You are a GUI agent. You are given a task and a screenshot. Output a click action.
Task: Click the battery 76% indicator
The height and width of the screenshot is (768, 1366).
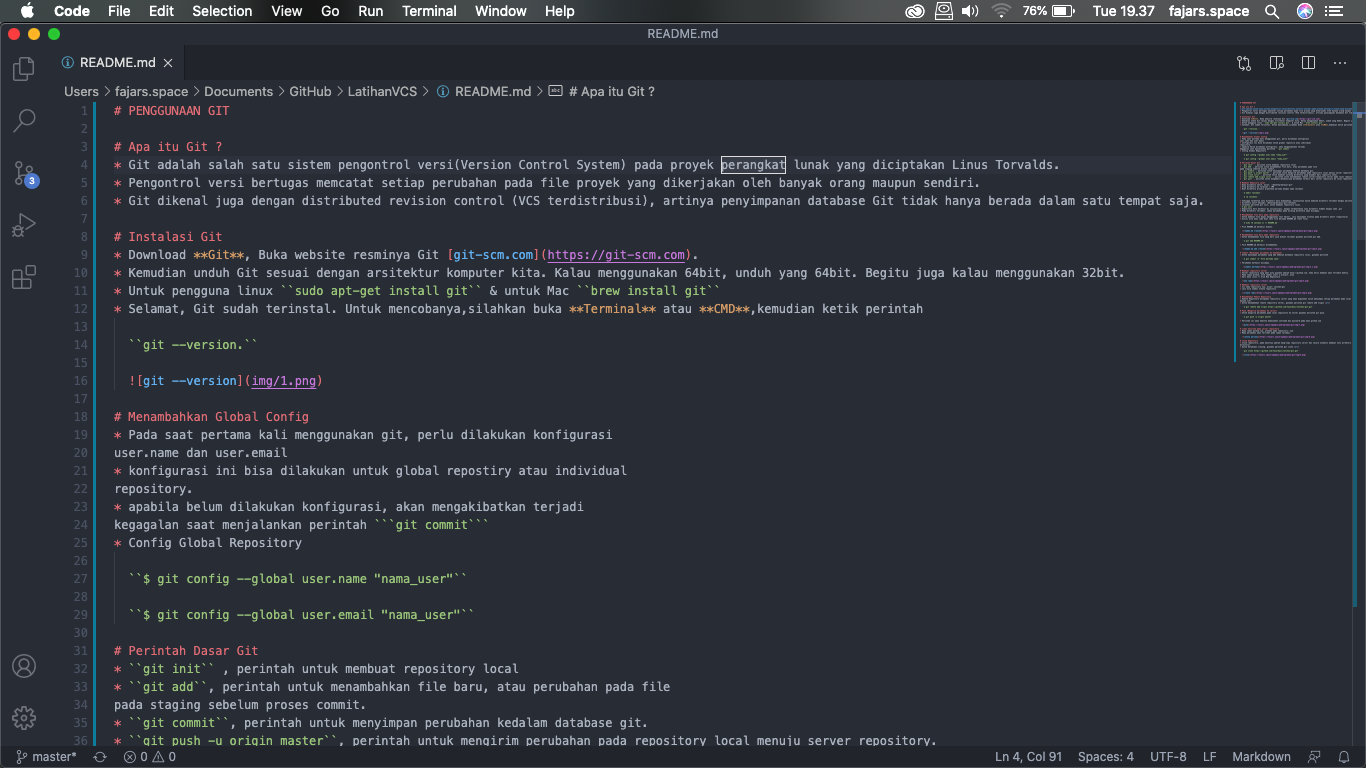tap(1048, 11)
